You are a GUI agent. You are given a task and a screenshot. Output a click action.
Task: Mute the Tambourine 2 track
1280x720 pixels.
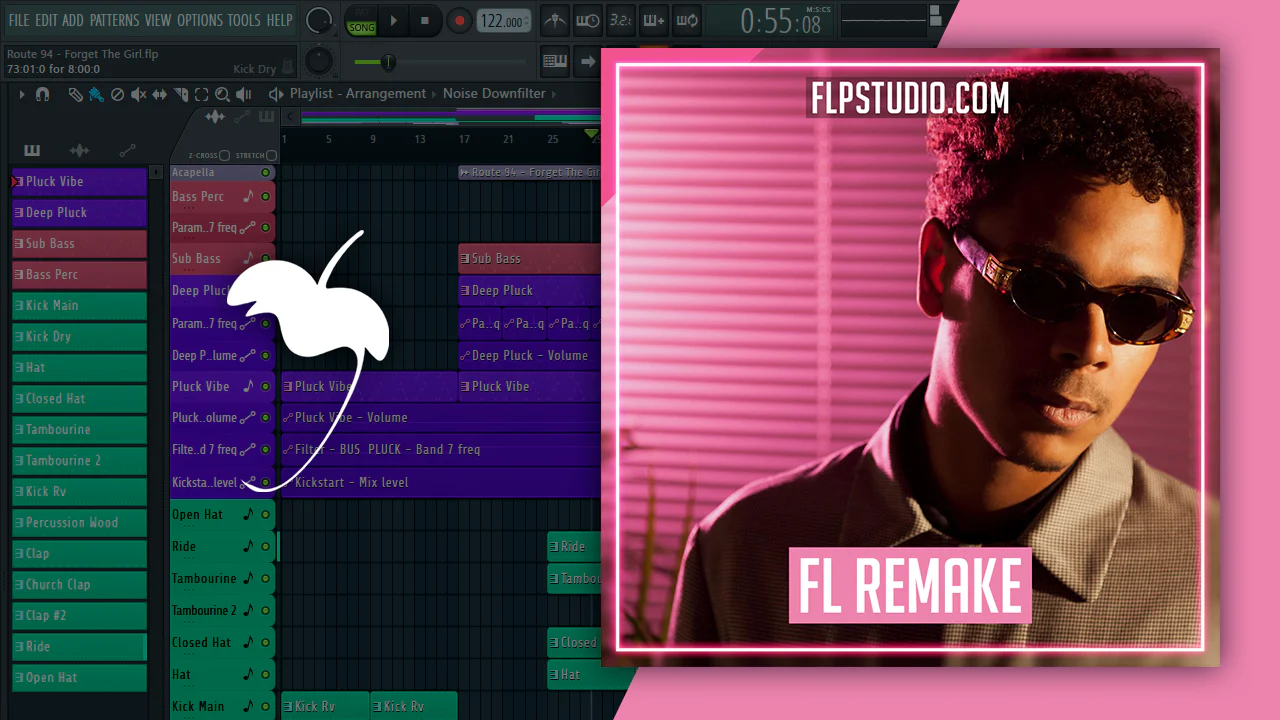(x=265, y=611)
